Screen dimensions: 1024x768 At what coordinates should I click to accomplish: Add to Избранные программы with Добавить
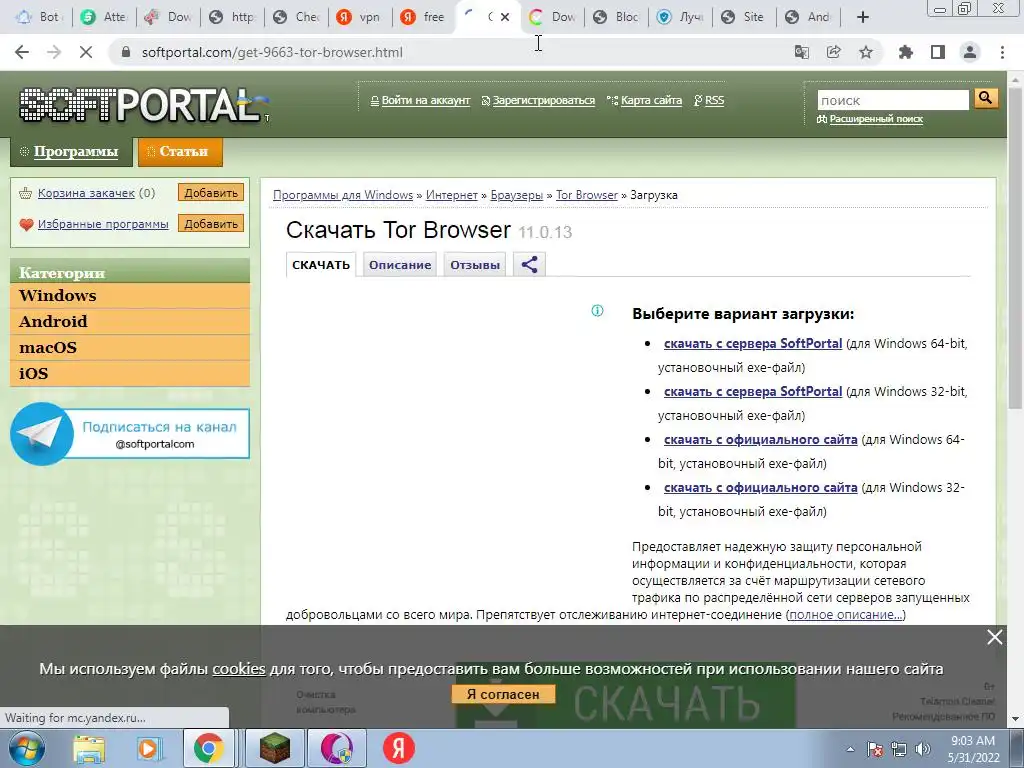[211, 223]
